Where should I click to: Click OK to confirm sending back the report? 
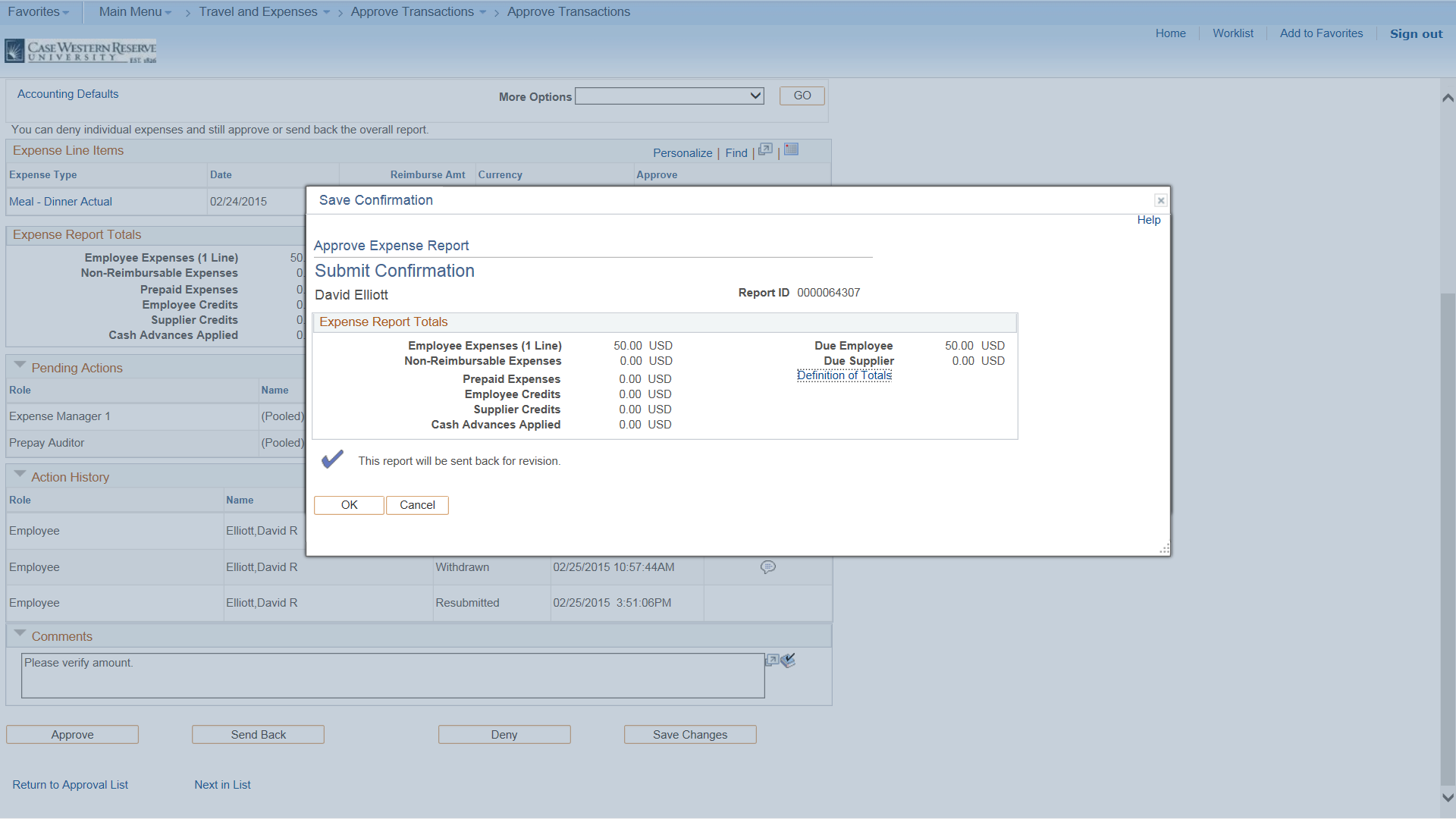[x=348, y=504]
